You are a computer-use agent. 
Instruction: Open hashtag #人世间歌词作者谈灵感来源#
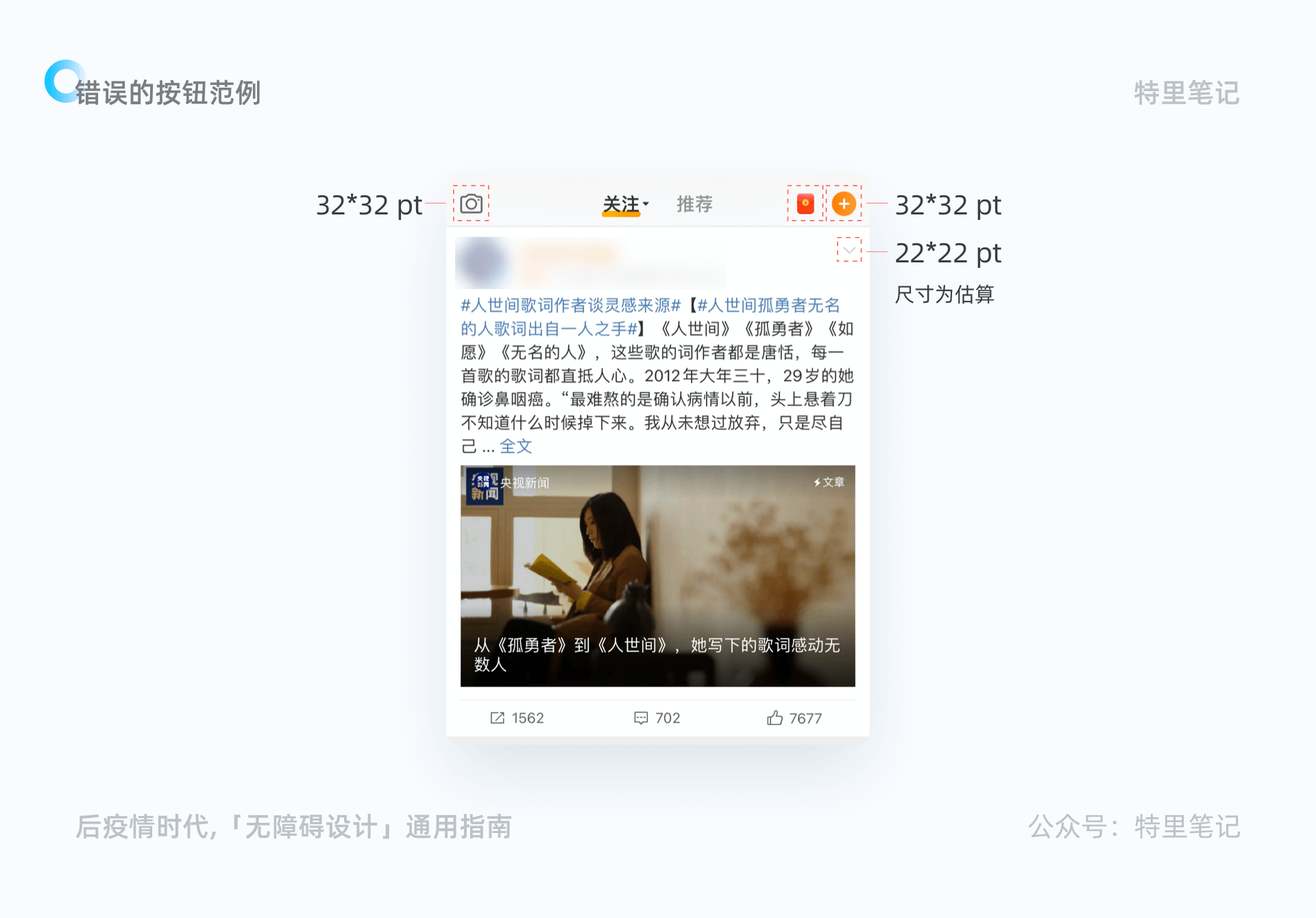[570, 305]
